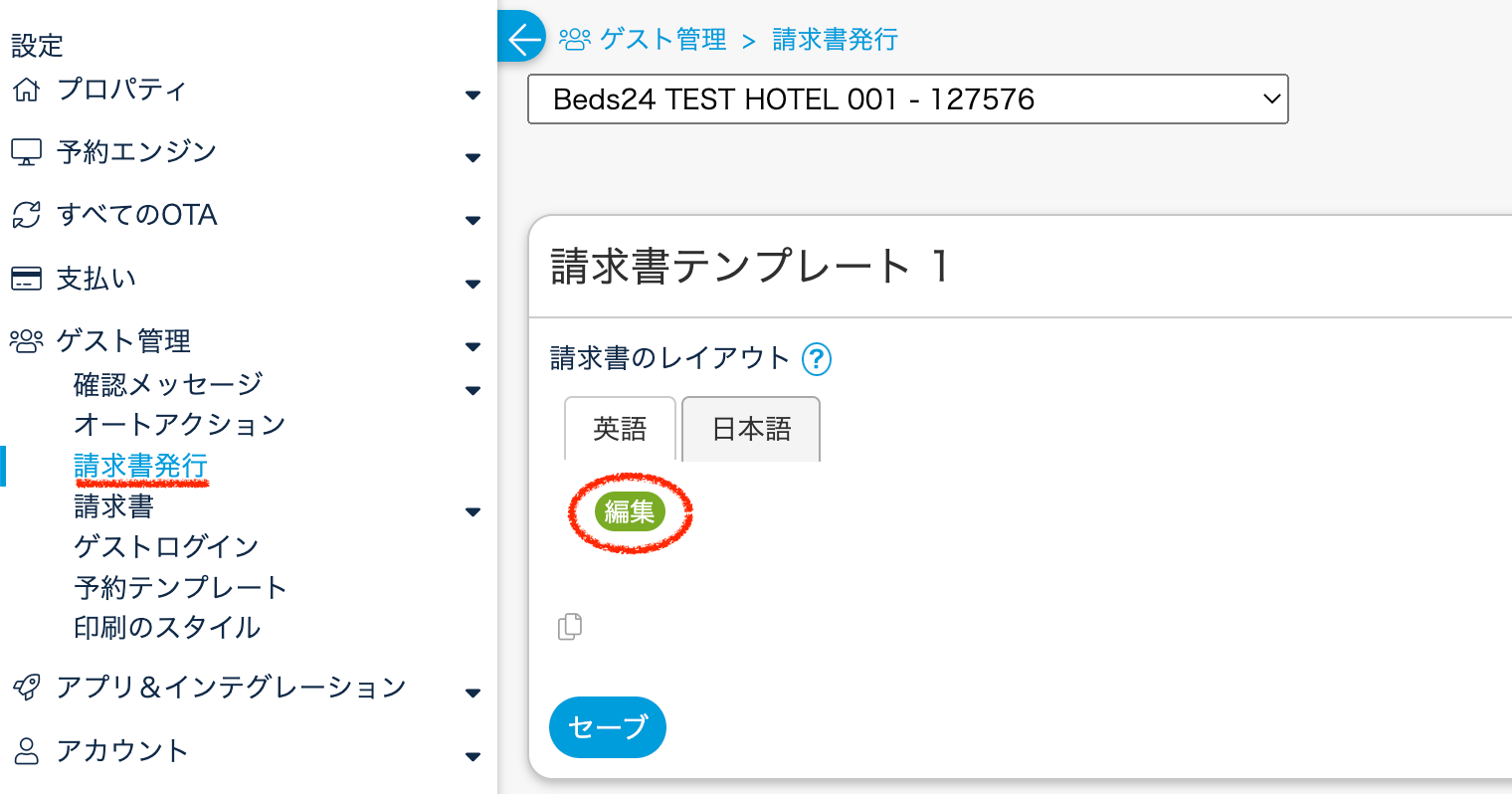The width and height of the screenshot is (1512, 794).
Task: Expand the プロパティ menu arrow
Action: (472, 96)
